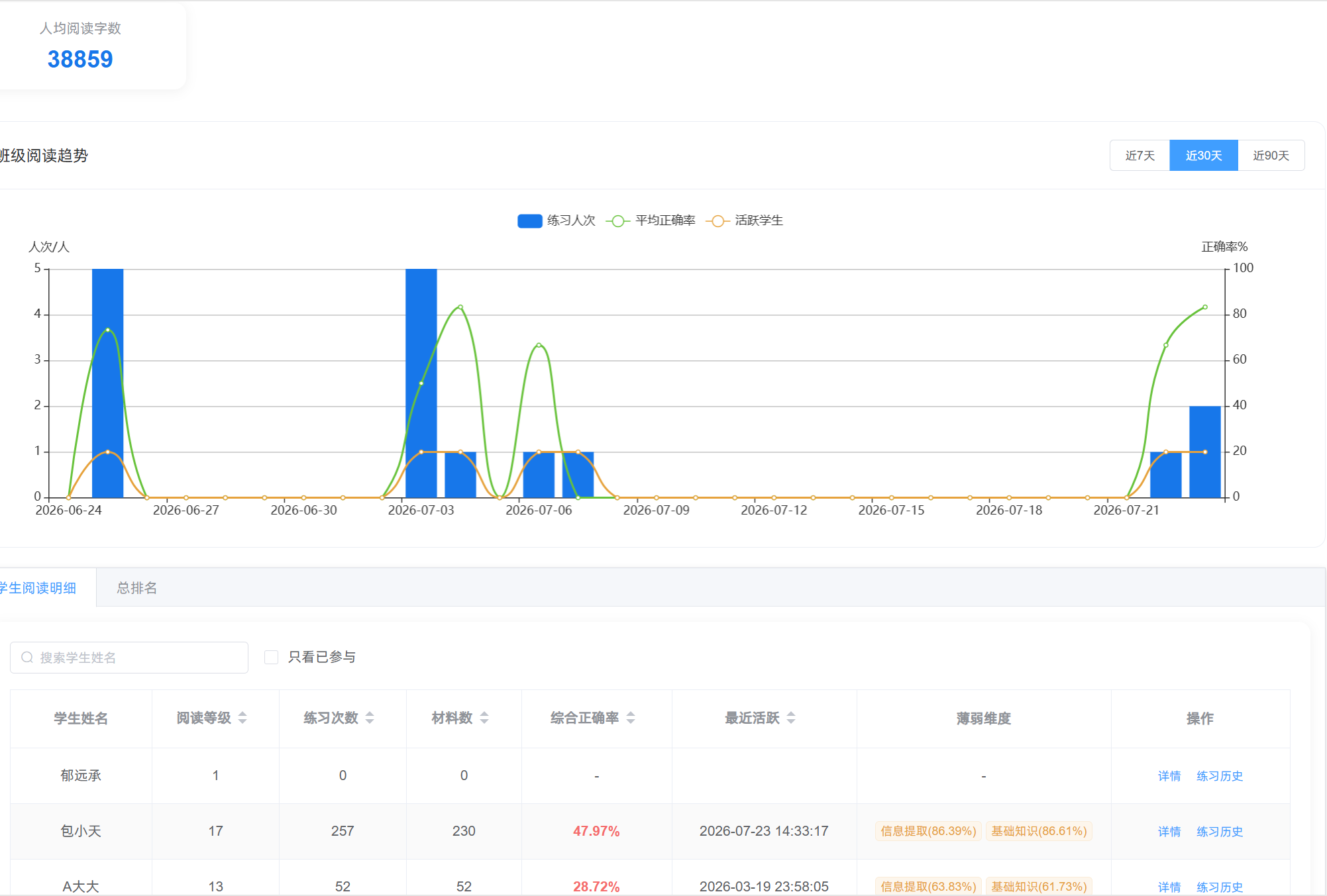
Task: Click student name 郁远承
Action: coord(81,775)
